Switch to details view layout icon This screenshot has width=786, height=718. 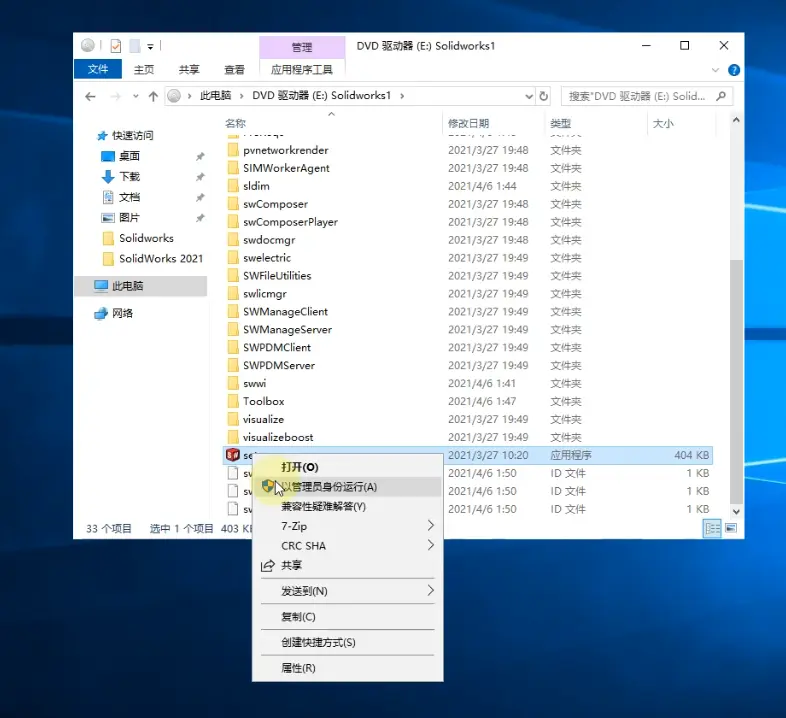coord(712,528)
